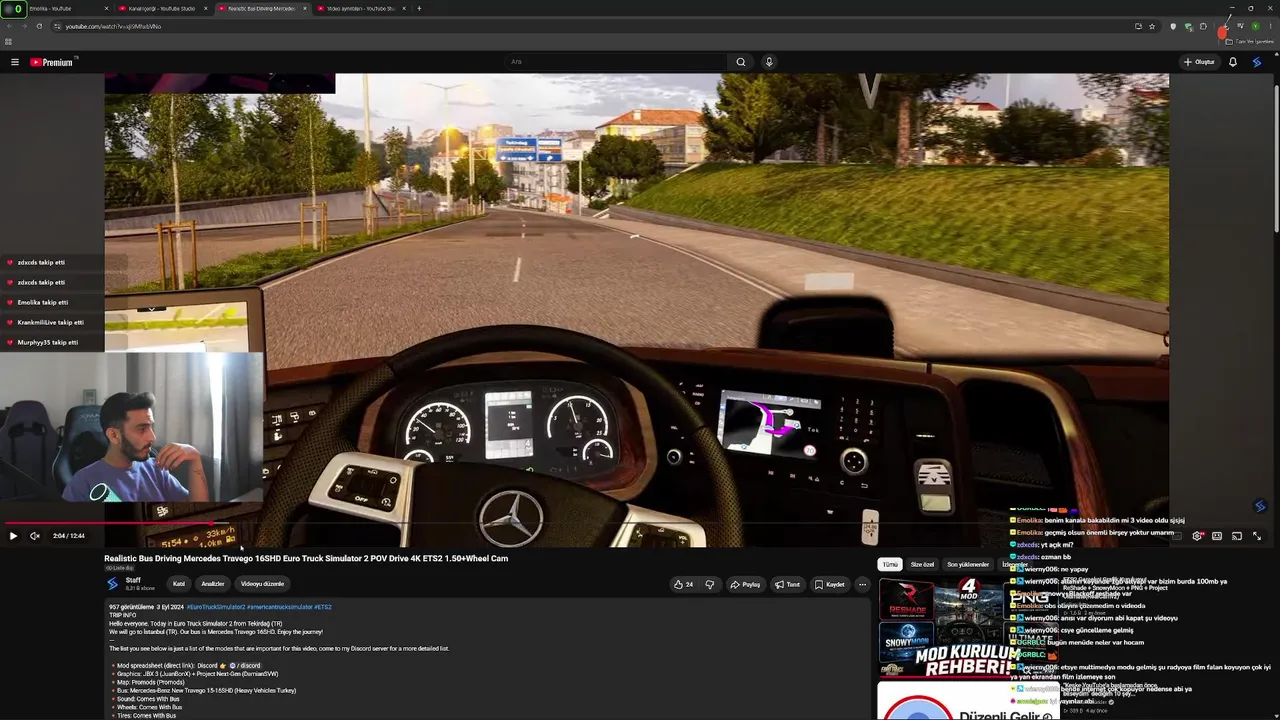
Task: Start voice search with microphone icon
Action: (769, 62)
